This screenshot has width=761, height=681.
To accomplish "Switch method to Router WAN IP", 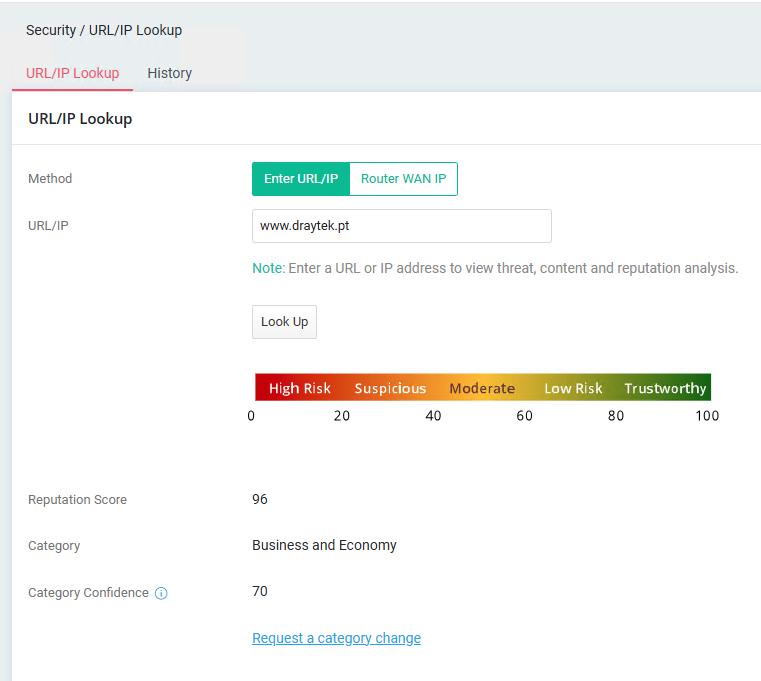I will coord(403,179).
